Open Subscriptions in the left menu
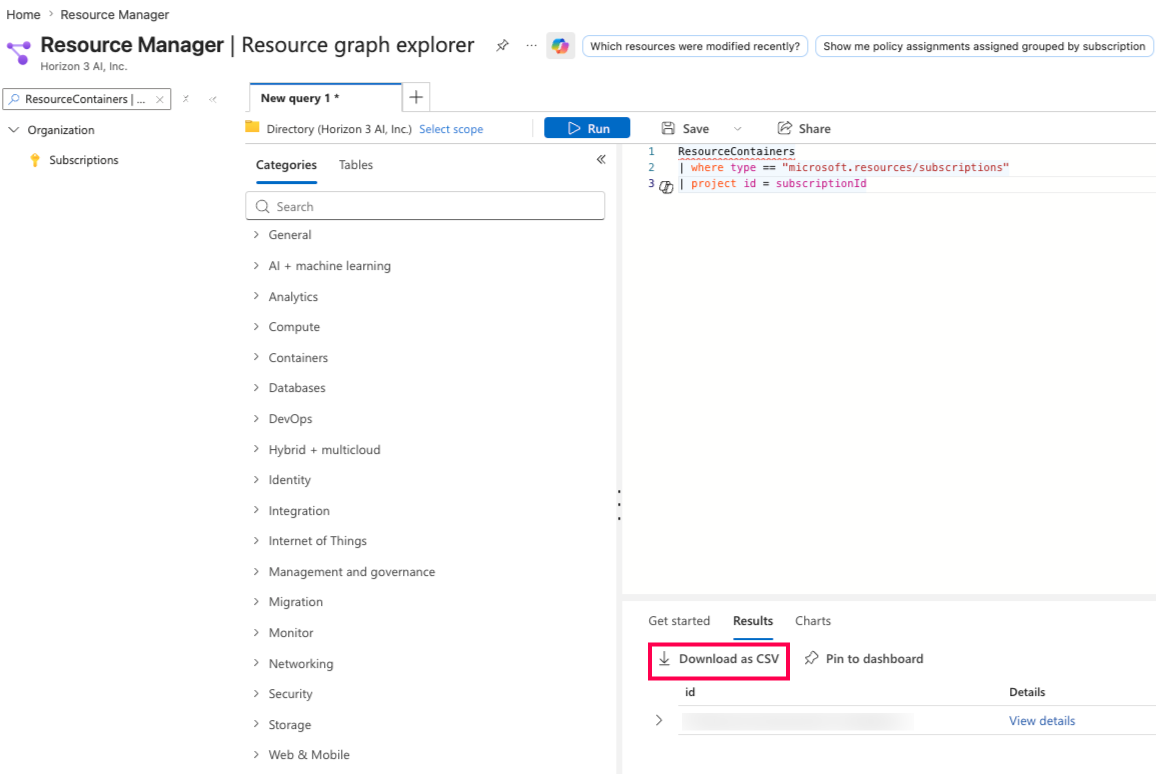 click(83, 160)
